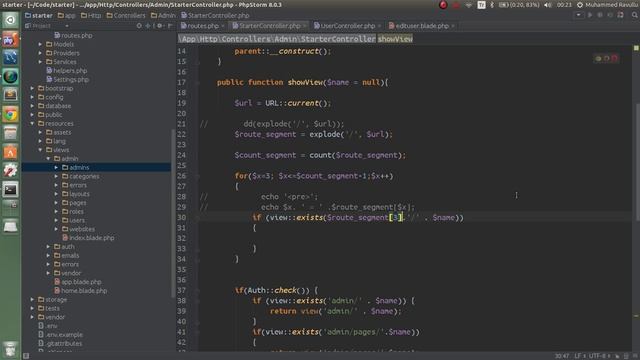Click the tool windows toggle in status bar corner

tap(26, 356)
